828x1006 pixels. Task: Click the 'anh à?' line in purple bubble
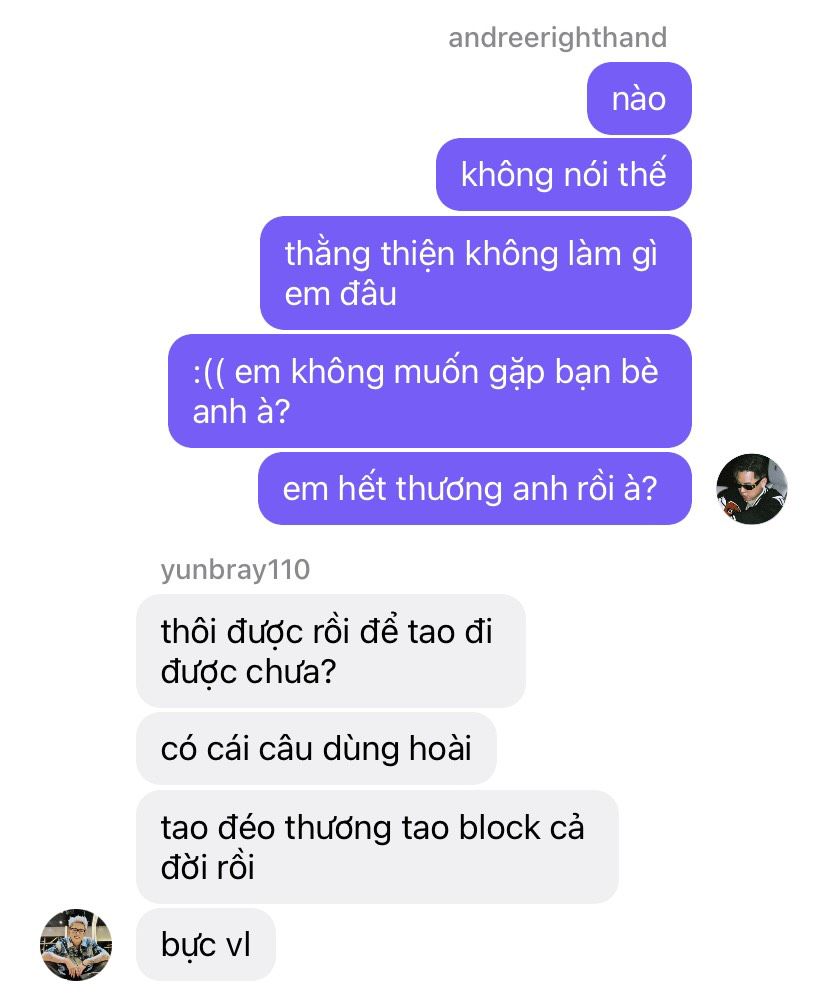click(x=241, y=411)
